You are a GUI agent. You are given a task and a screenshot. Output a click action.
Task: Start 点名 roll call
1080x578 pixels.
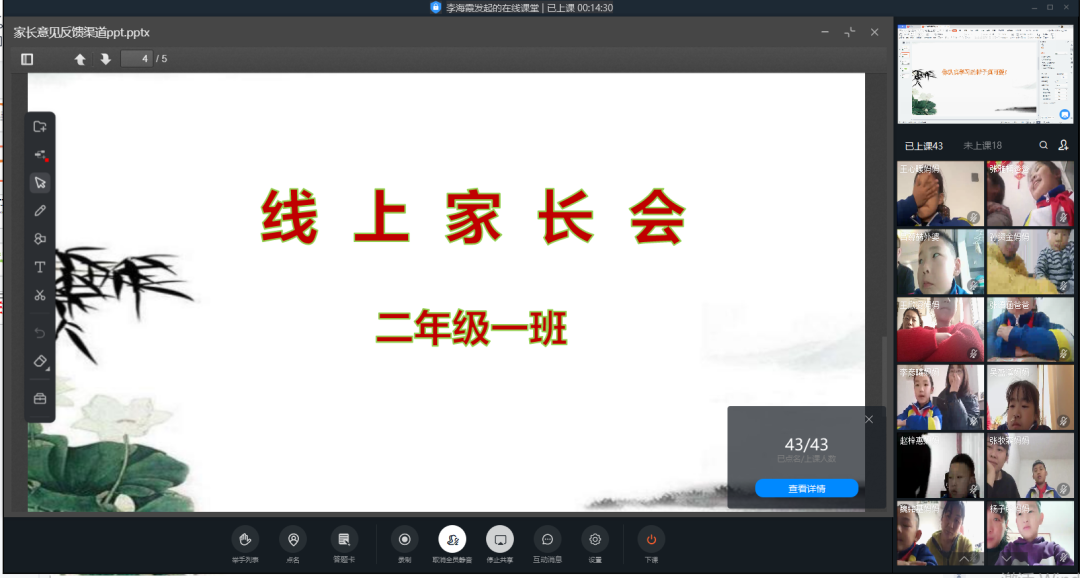point(293,540)
